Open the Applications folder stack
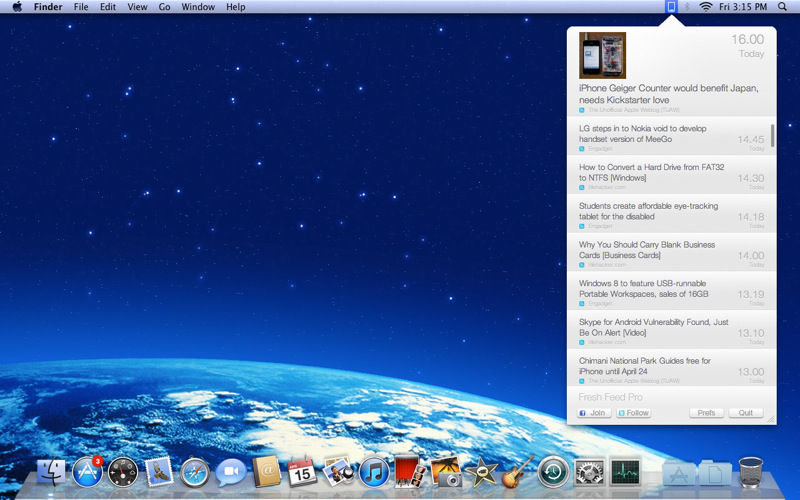This screenshot has height=500, width=800. coord(679,473)
